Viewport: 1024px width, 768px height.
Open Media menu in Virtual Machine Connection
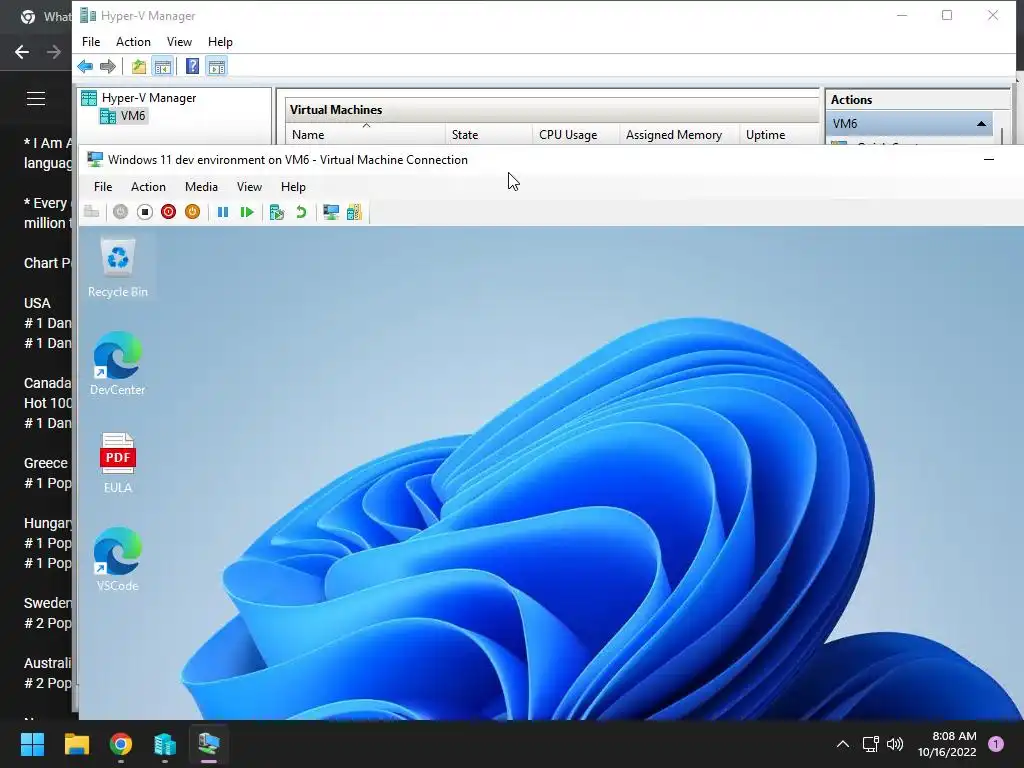pos(201,187)
